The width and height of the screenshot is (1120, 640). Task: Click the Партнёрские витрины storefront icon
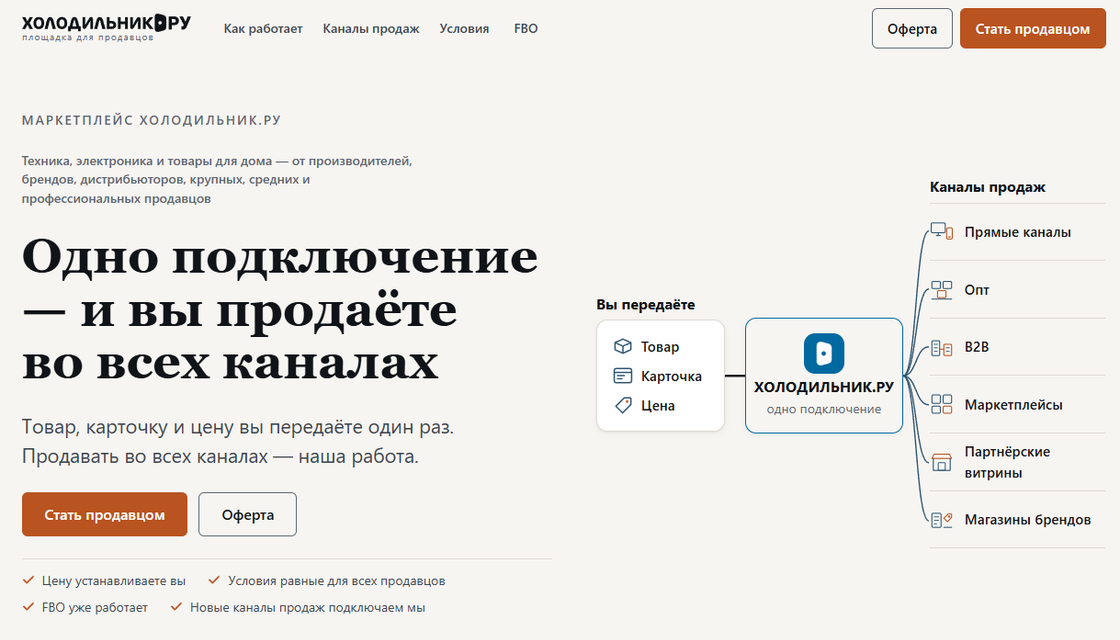(x=941, y=462)
